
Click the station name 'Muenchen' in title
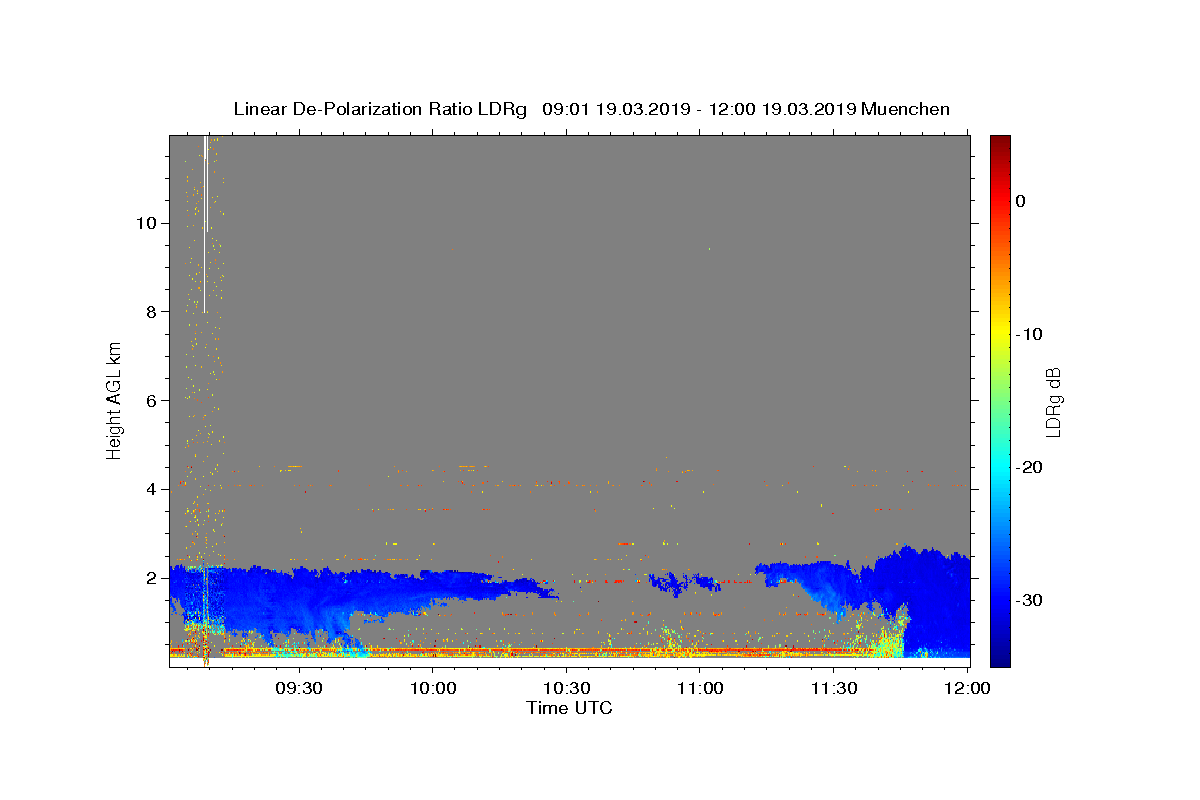[x=906, y=109]
